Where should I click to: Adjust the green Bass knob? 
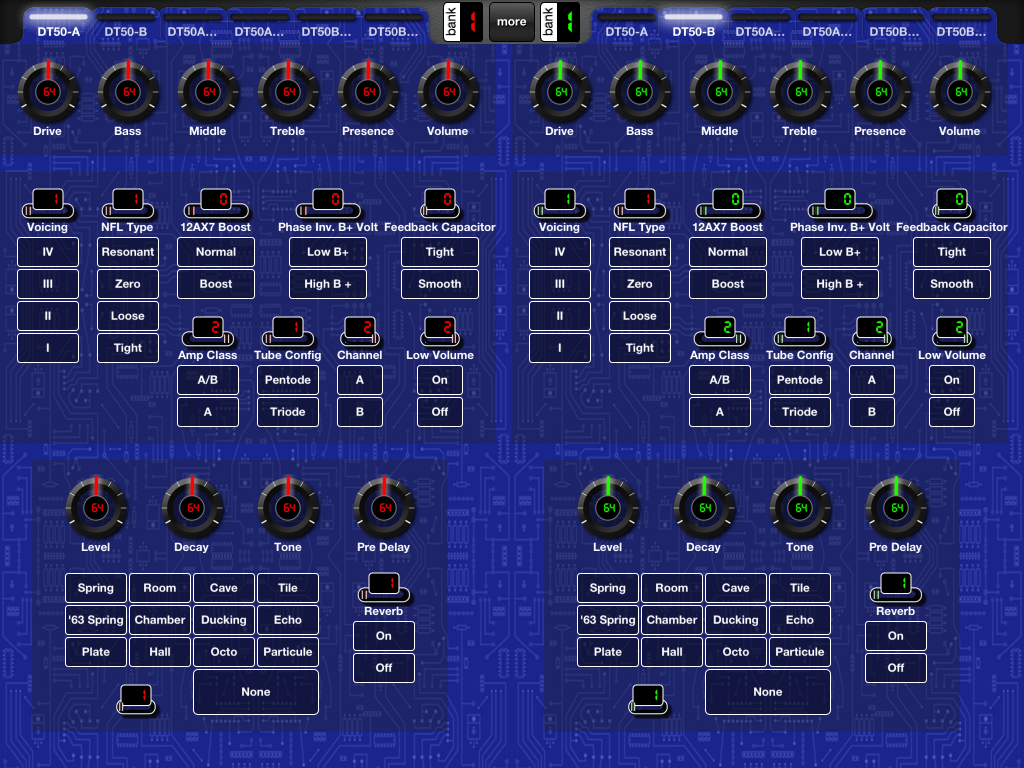click(x=640, y=92)
